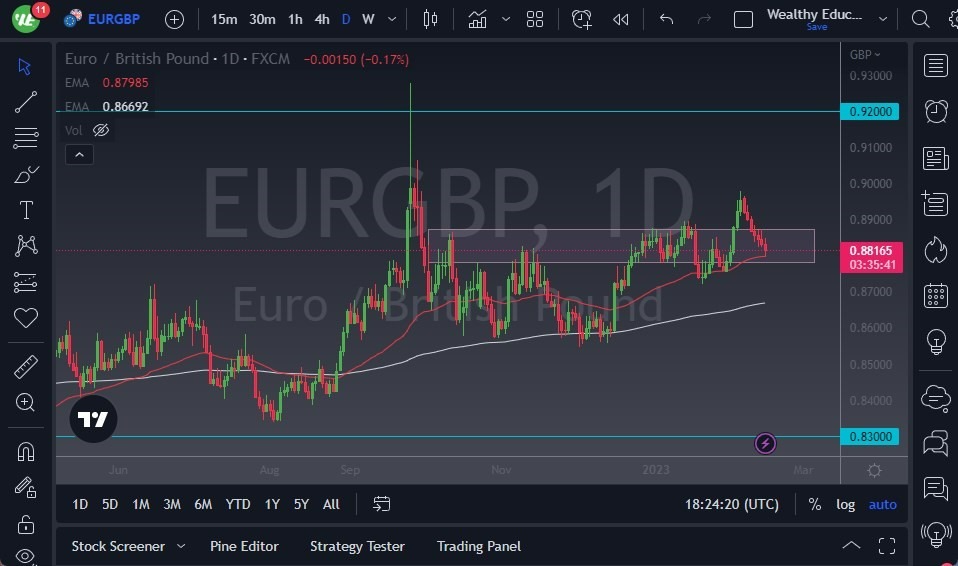Open the private chat messages panel

coord(935,443)
